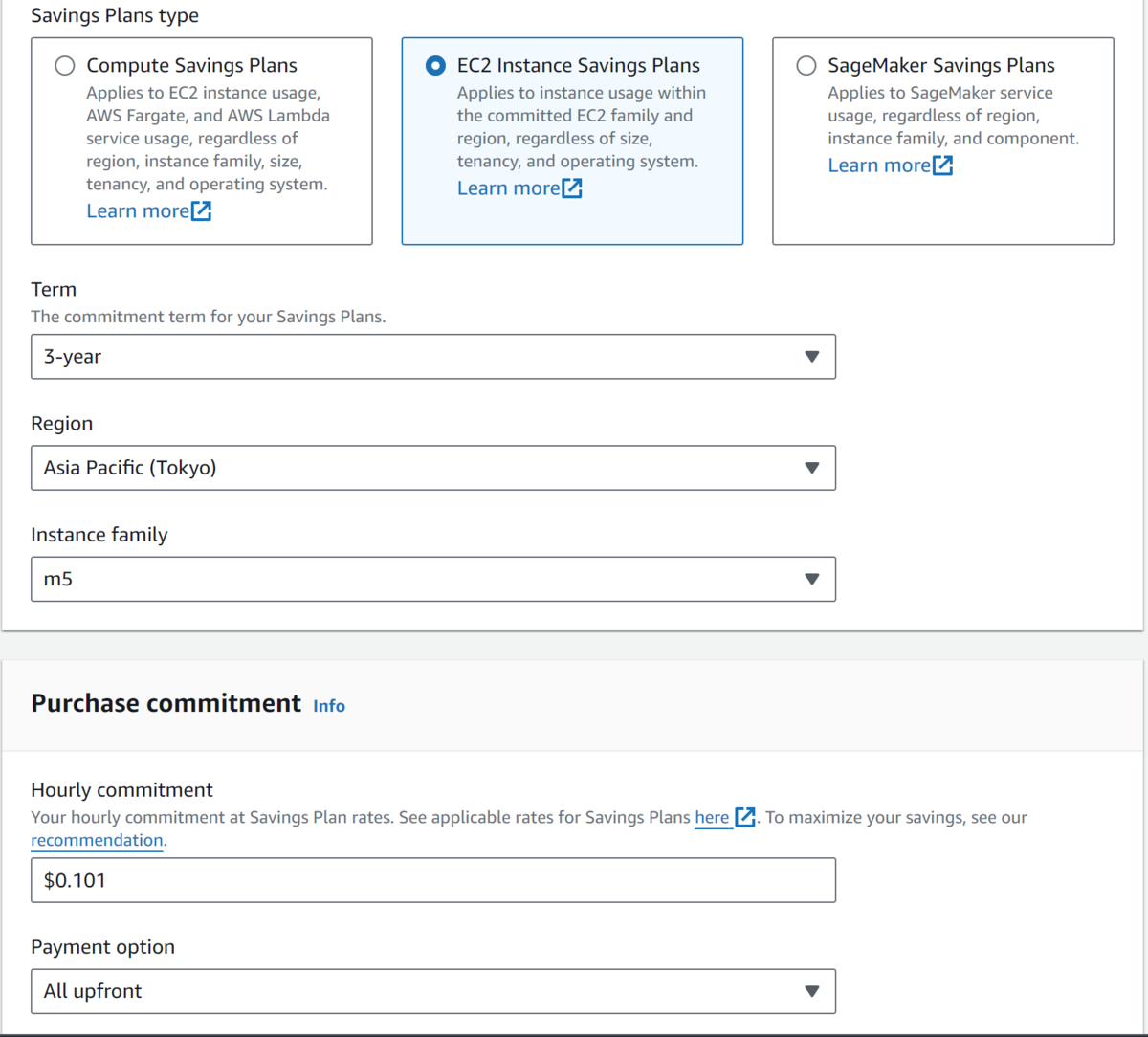Open the Payment option dropdown showing All upfront
Image resolution: width=1148 pixels, height=1037 pixels.
(421, 992)
